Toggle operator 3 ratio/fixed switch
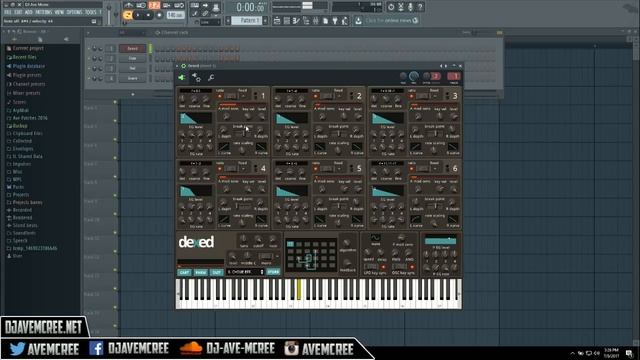 (x=422, y=96)
